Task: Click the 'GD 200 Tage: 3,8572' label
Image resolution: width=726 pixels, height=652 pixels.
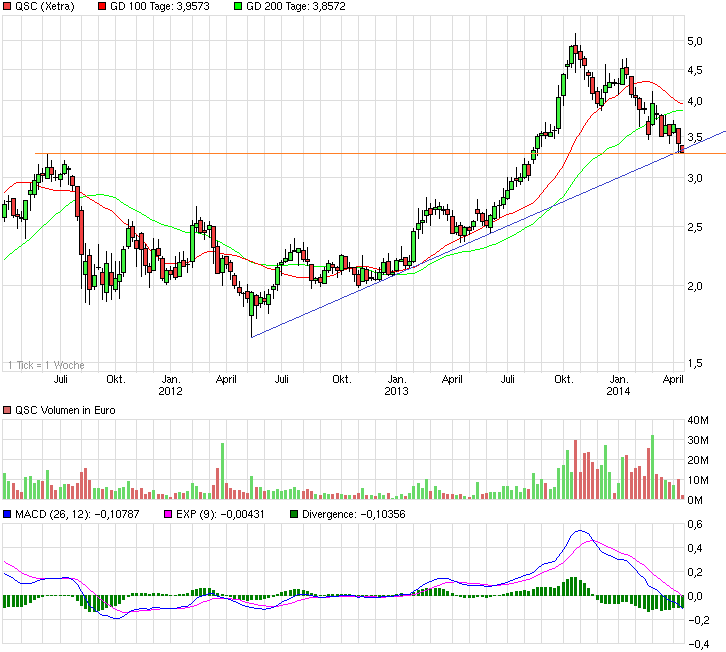Action: point(296,6)
